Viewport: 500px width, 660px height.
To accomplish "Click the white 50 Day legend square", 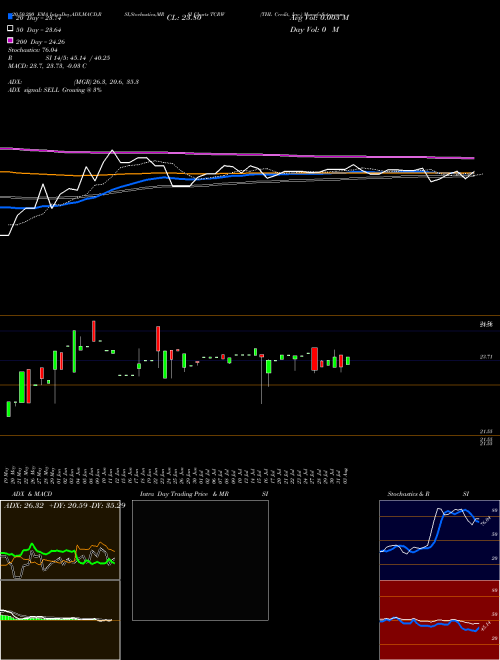I will 10,29.
